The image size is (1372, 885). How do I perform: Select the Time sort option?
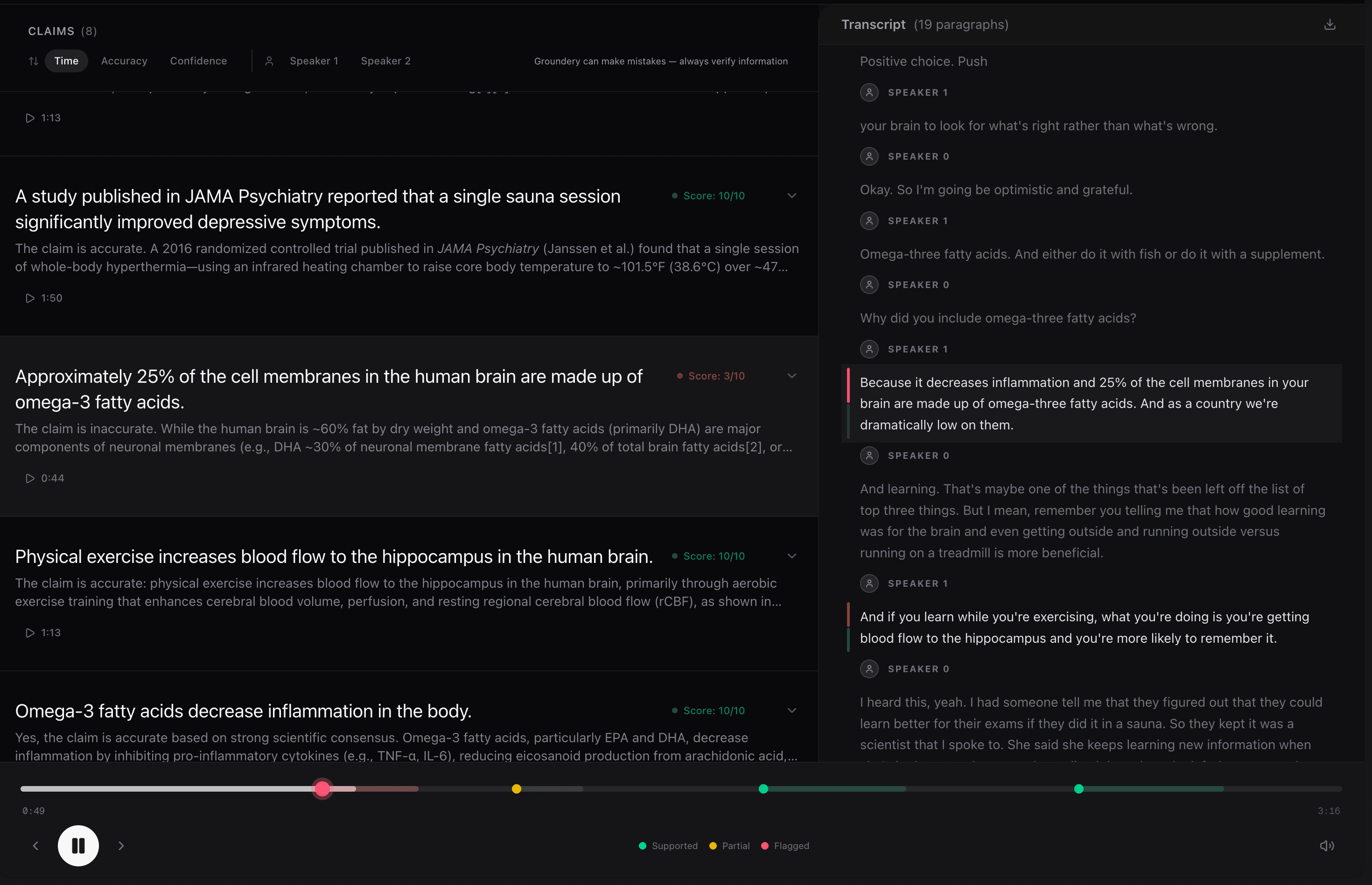66,61
